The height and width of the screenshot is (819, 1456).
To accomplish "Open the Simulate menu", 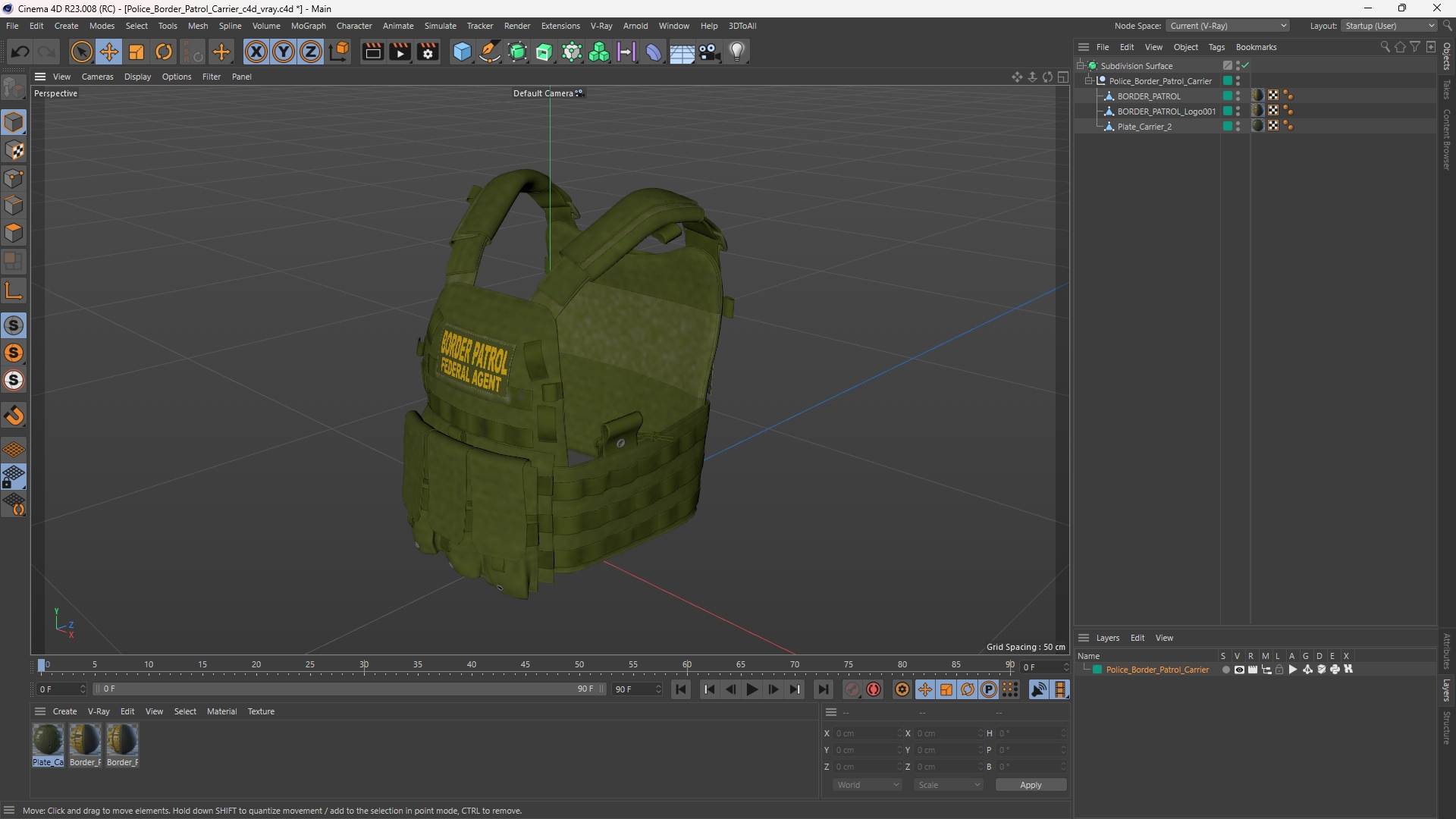I will click(440, 26).
